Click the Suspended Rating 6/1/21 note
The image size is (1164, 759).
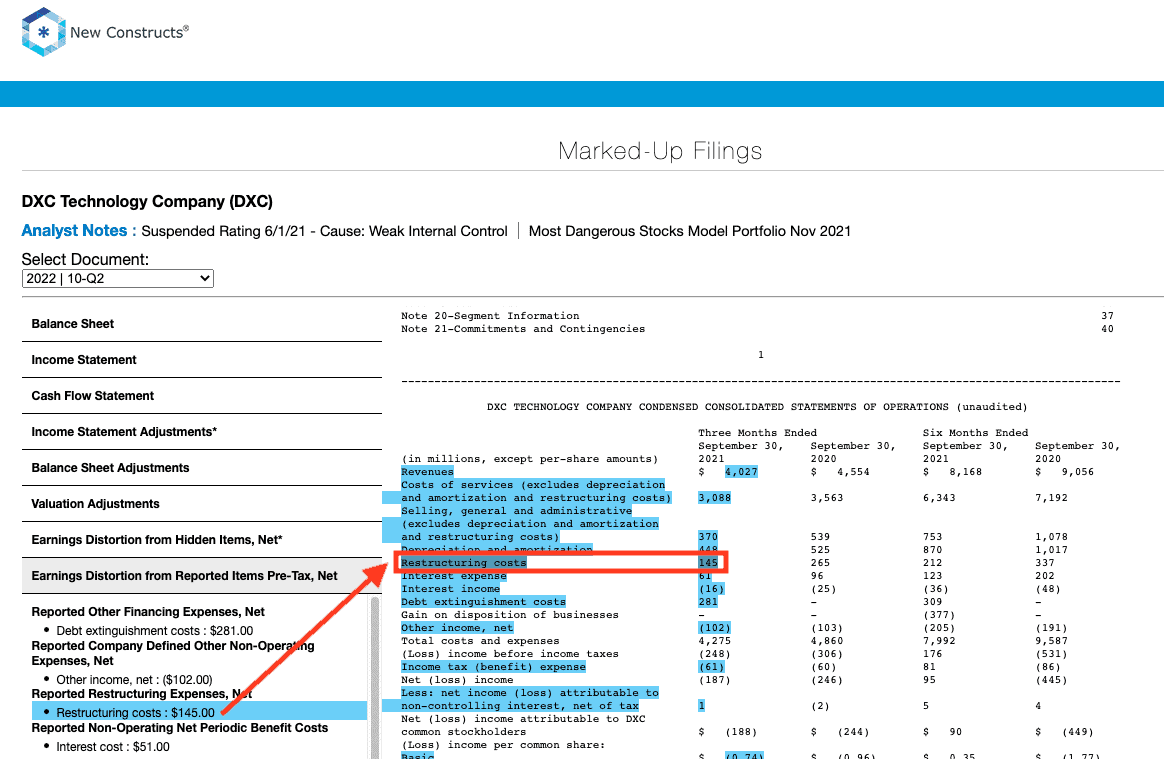pyautogui.click(x=324, y=231)
